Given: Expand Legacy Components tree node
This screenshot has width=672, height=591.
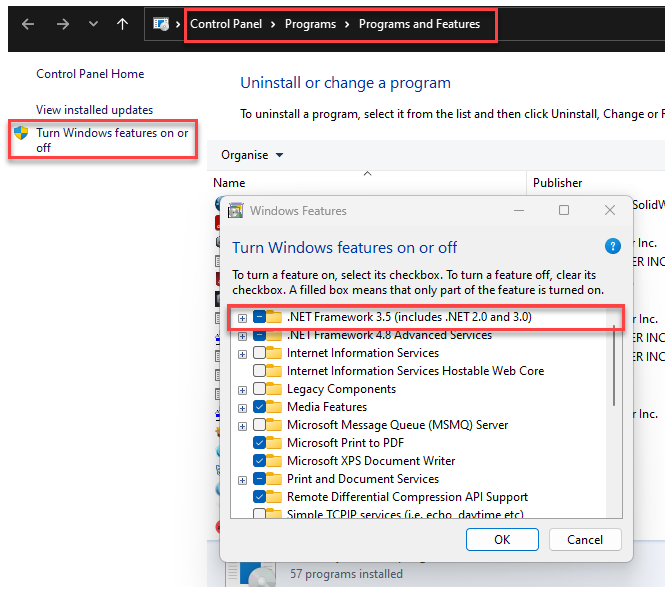Looking at the screenshot, I should coord(243,390).
